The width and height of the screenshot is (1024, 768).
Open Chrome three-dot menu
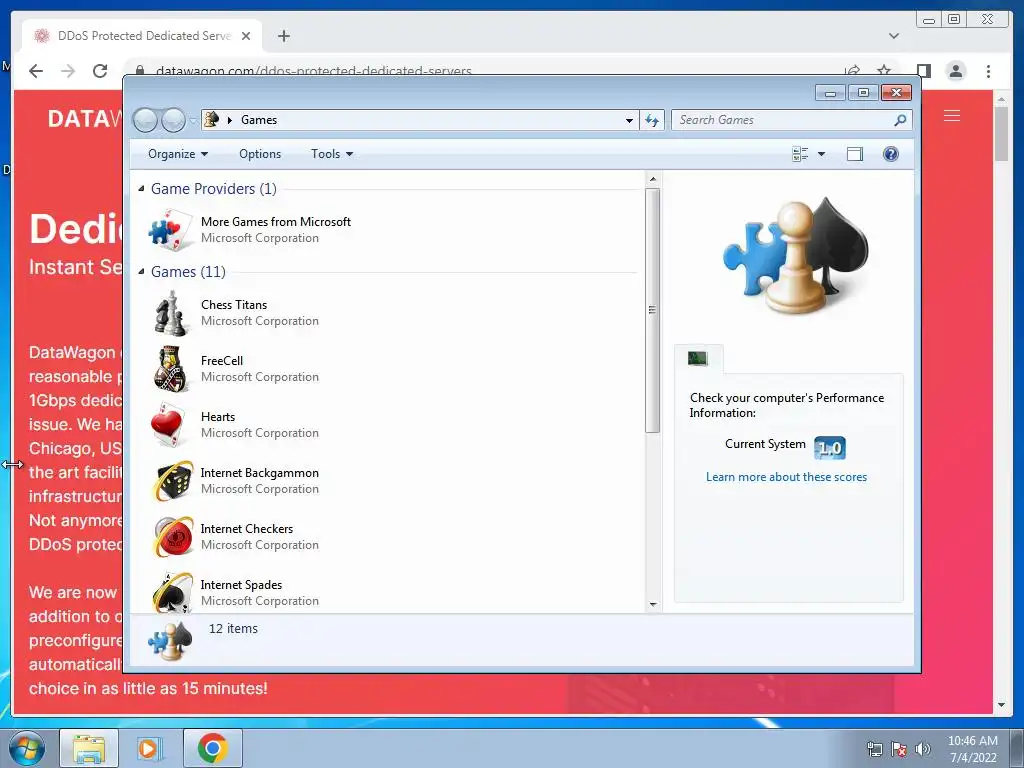[x=988, y=71]
